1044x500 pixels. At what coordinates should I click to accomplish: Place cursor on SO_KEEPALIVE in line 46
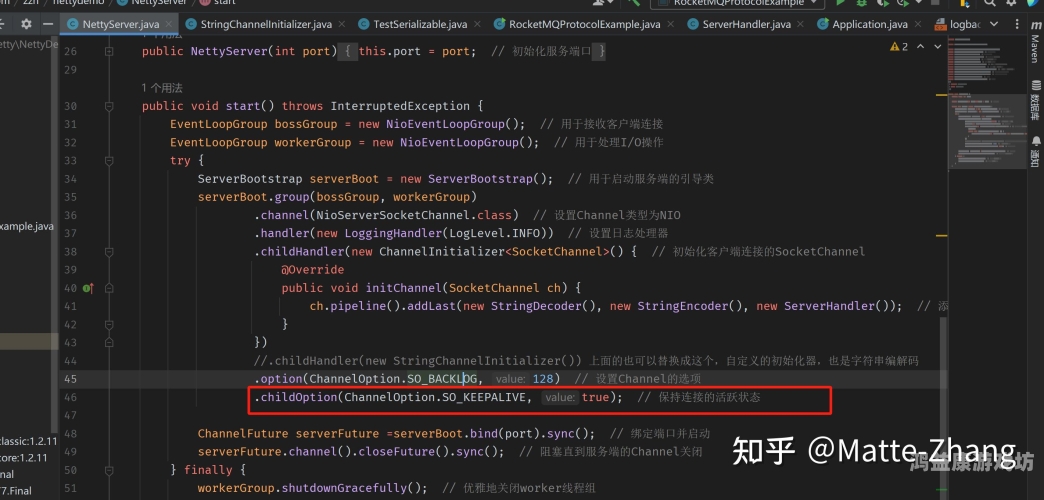click(485, 397)
